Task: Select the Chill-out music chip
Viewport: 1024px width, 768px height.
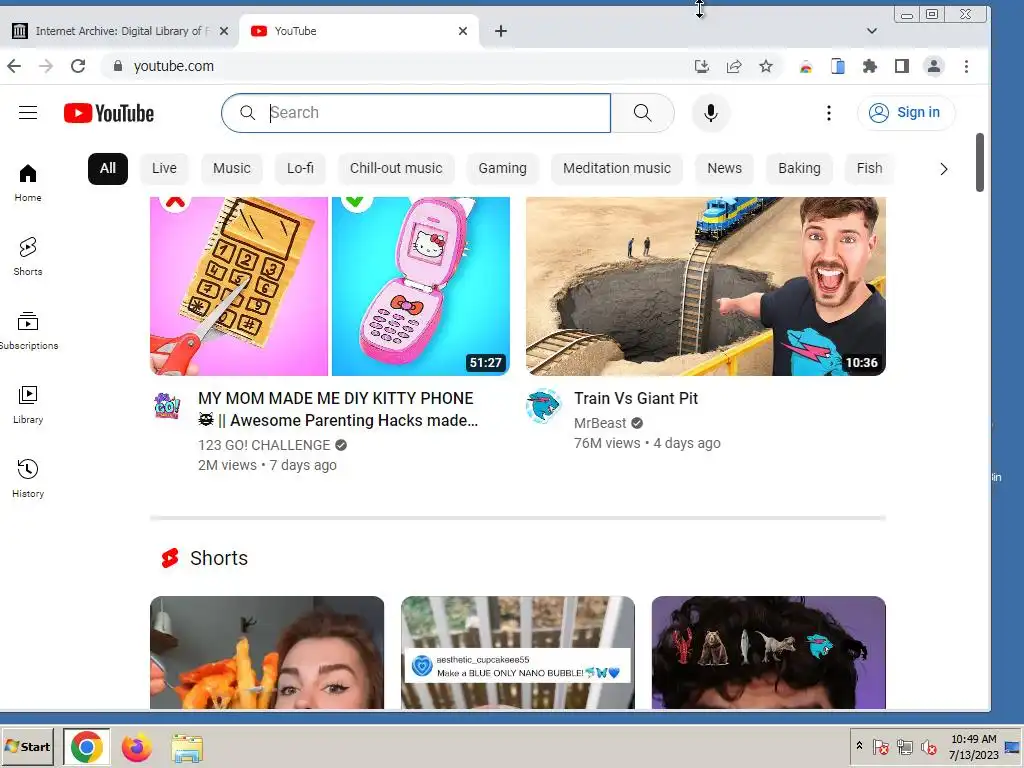Action: coord(396,168)
